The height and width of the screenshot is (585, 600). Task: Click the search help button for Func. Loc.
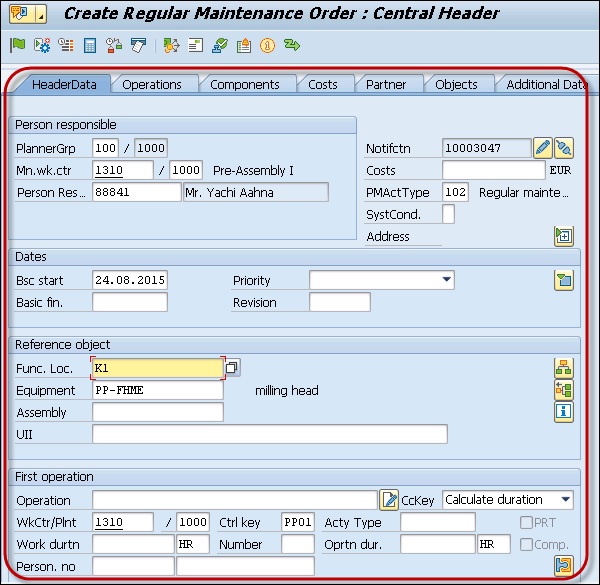[231, 369]
